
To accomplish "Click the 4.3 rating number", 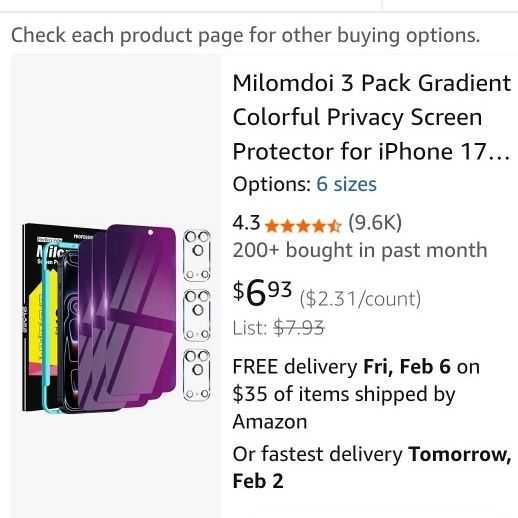I will pyautogui.click(x=246, y=223).
